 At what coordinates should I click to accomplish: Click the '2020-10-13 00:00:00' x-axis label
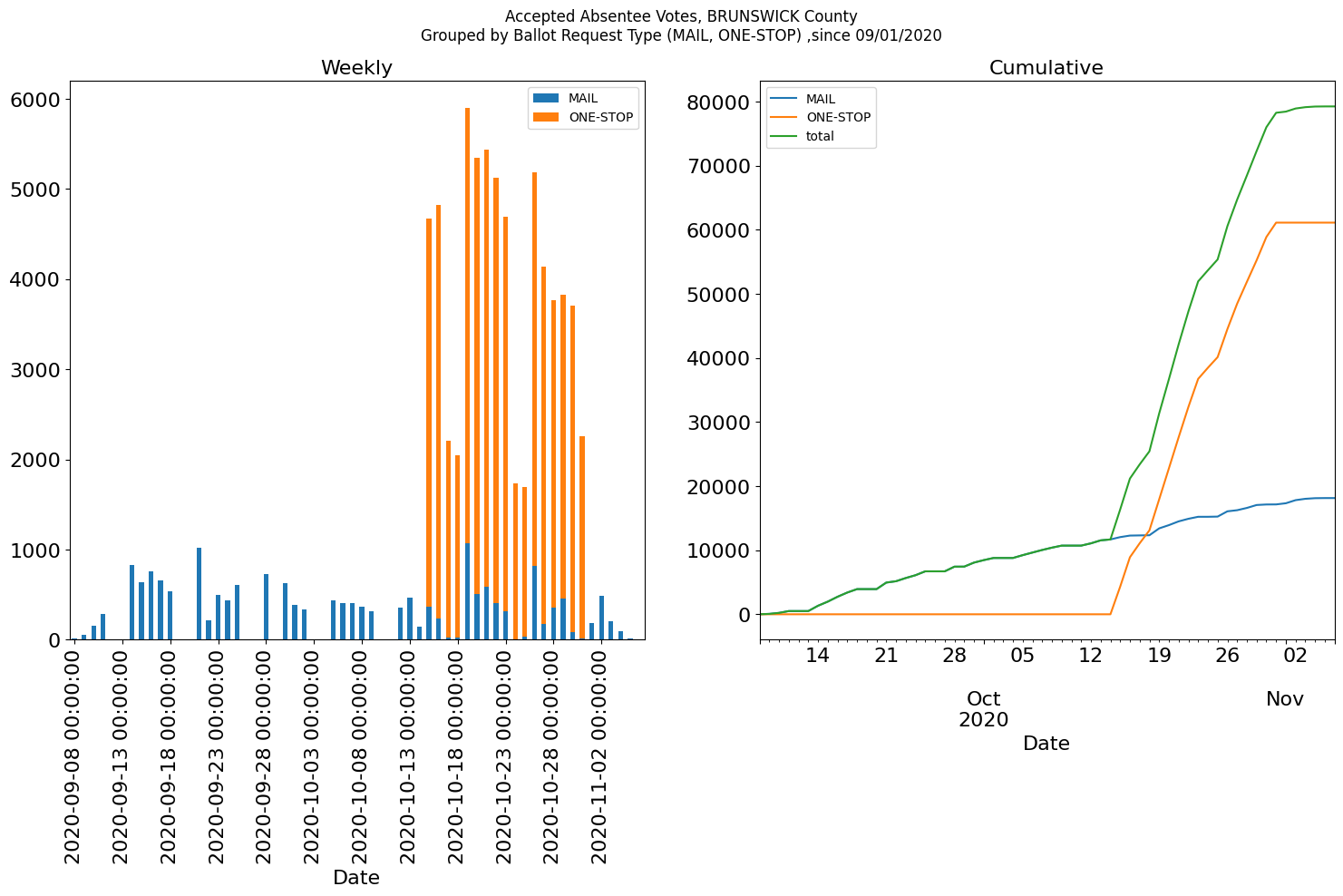409,756
